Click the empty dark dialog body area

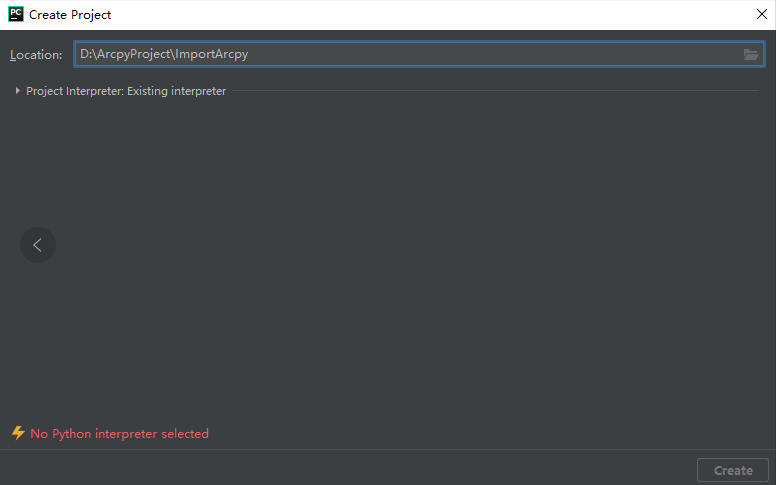[x=400, y=260]
